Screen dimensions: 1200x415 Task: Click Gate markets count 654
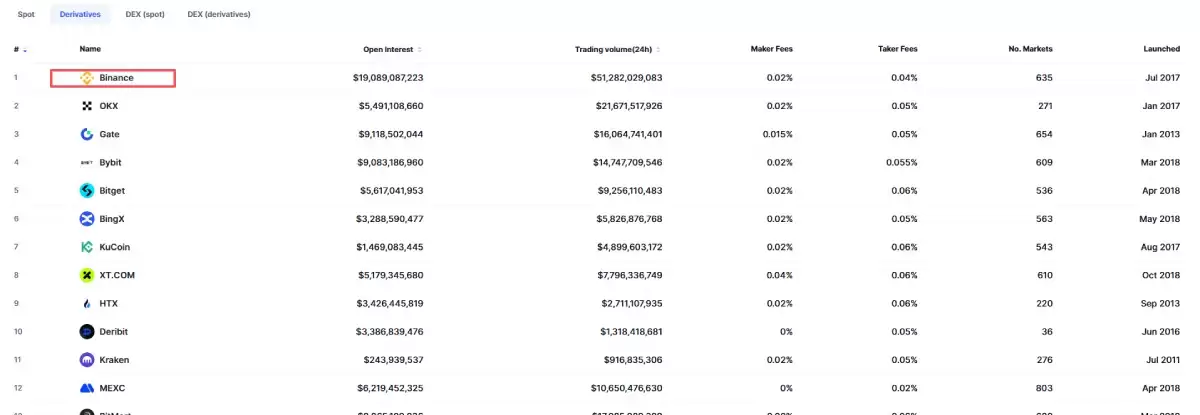coord(1045,134)
